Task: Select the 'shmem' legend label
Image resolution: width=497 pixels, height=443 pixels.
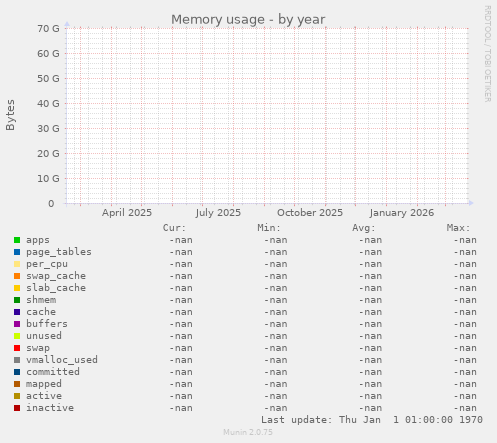Action: point(41,300)
